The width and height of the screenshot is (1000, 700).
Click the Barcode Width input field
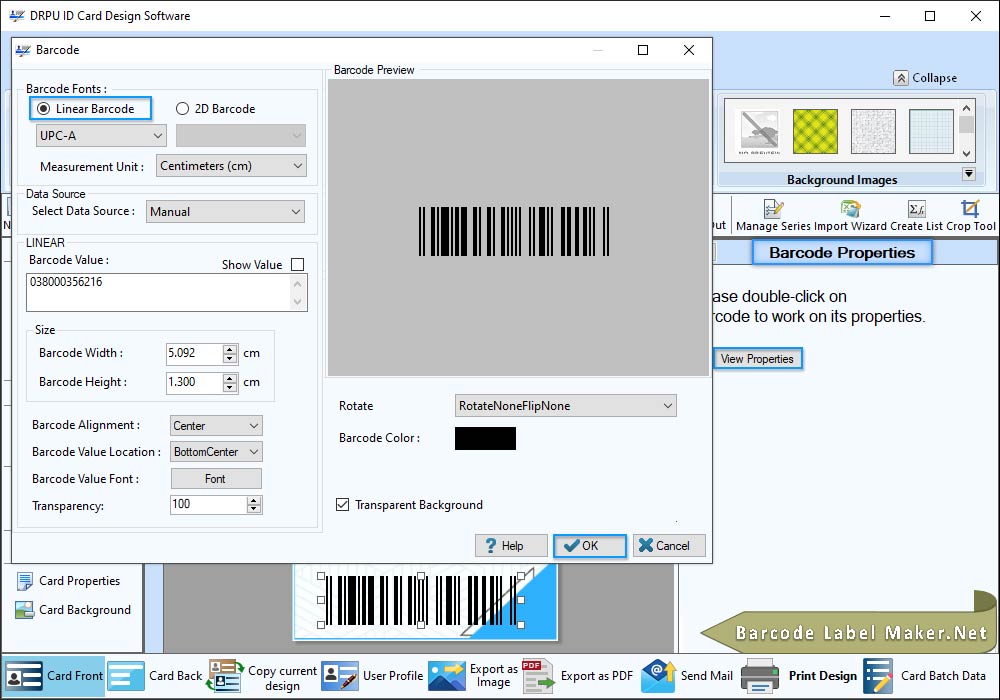tap(195, 353)
